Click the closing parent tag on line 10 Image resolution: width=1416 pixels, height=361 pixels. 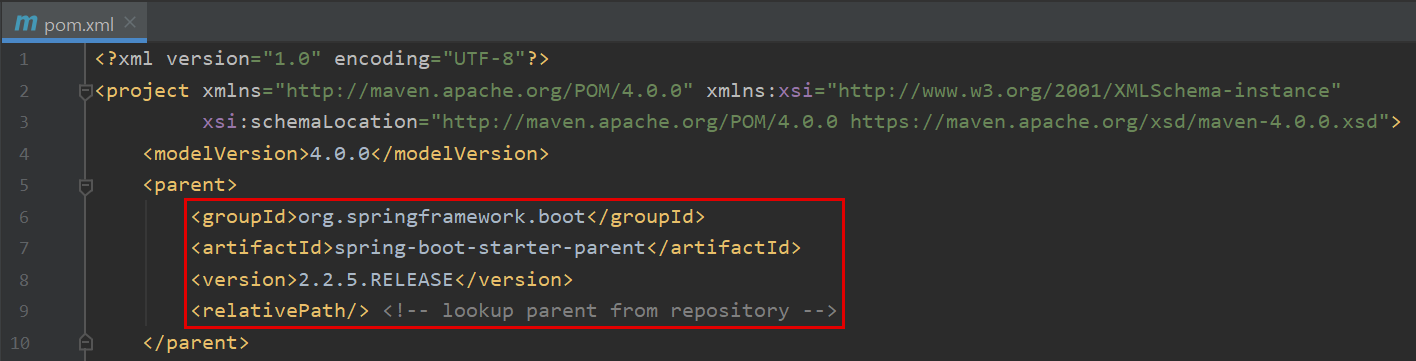point(196,342)
